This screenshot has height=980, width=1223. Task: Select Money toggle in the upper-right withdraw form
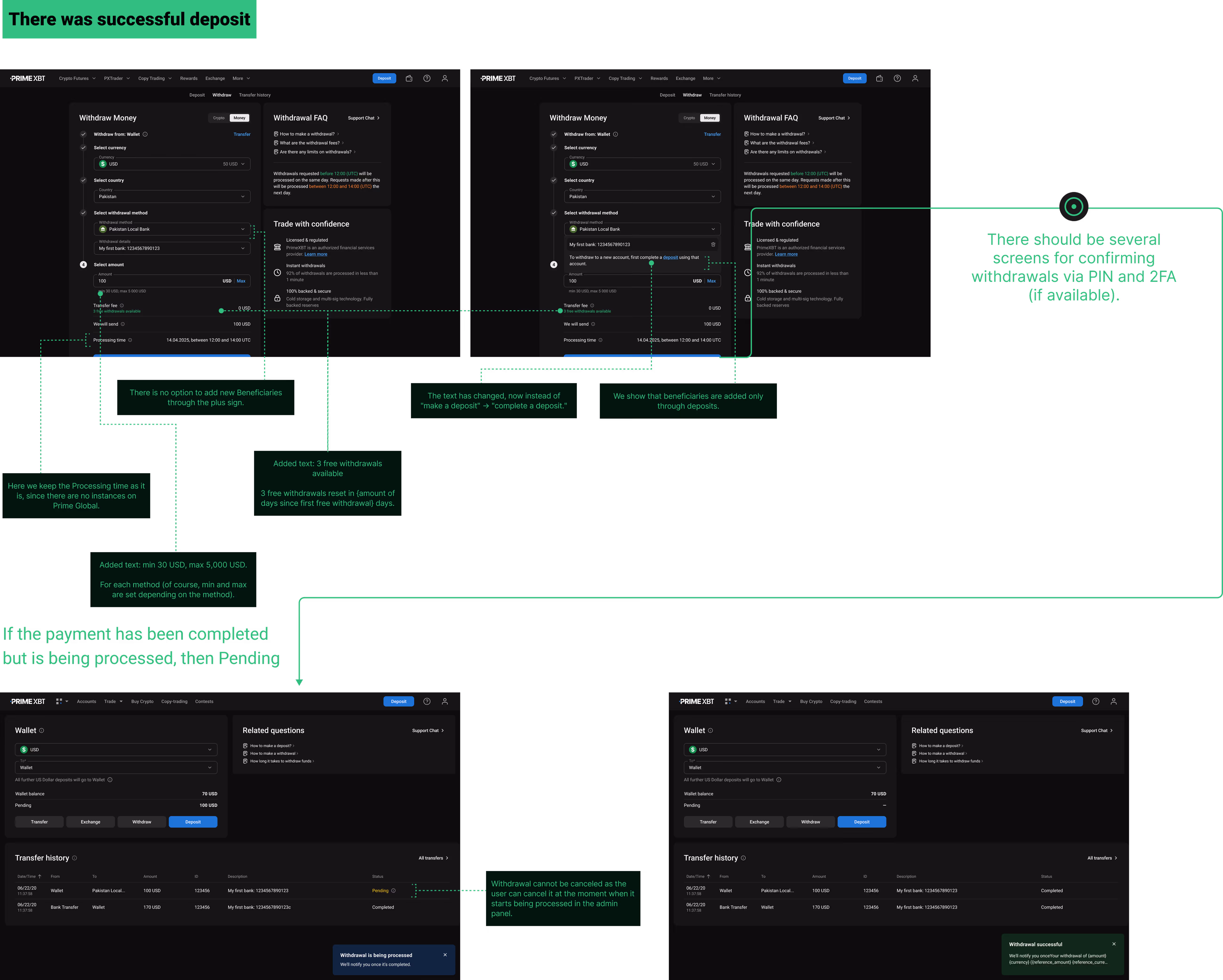[x=710, y=118]
